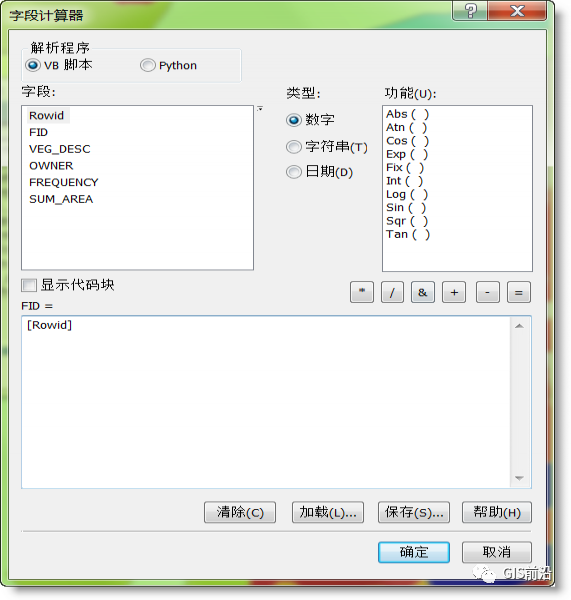This screenshot has height=600, width=571.
Task: Select the Python parser option
Action: tap(148, 65)
